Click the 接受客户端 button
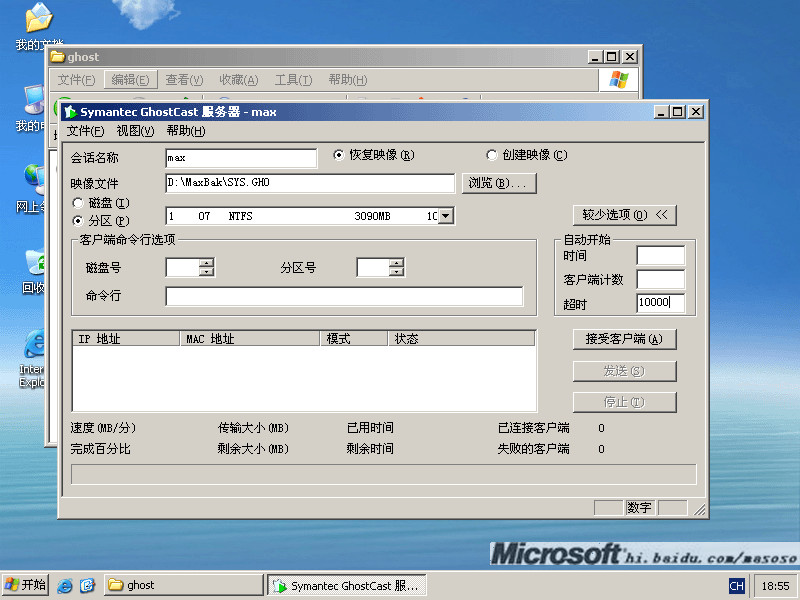 624,339
